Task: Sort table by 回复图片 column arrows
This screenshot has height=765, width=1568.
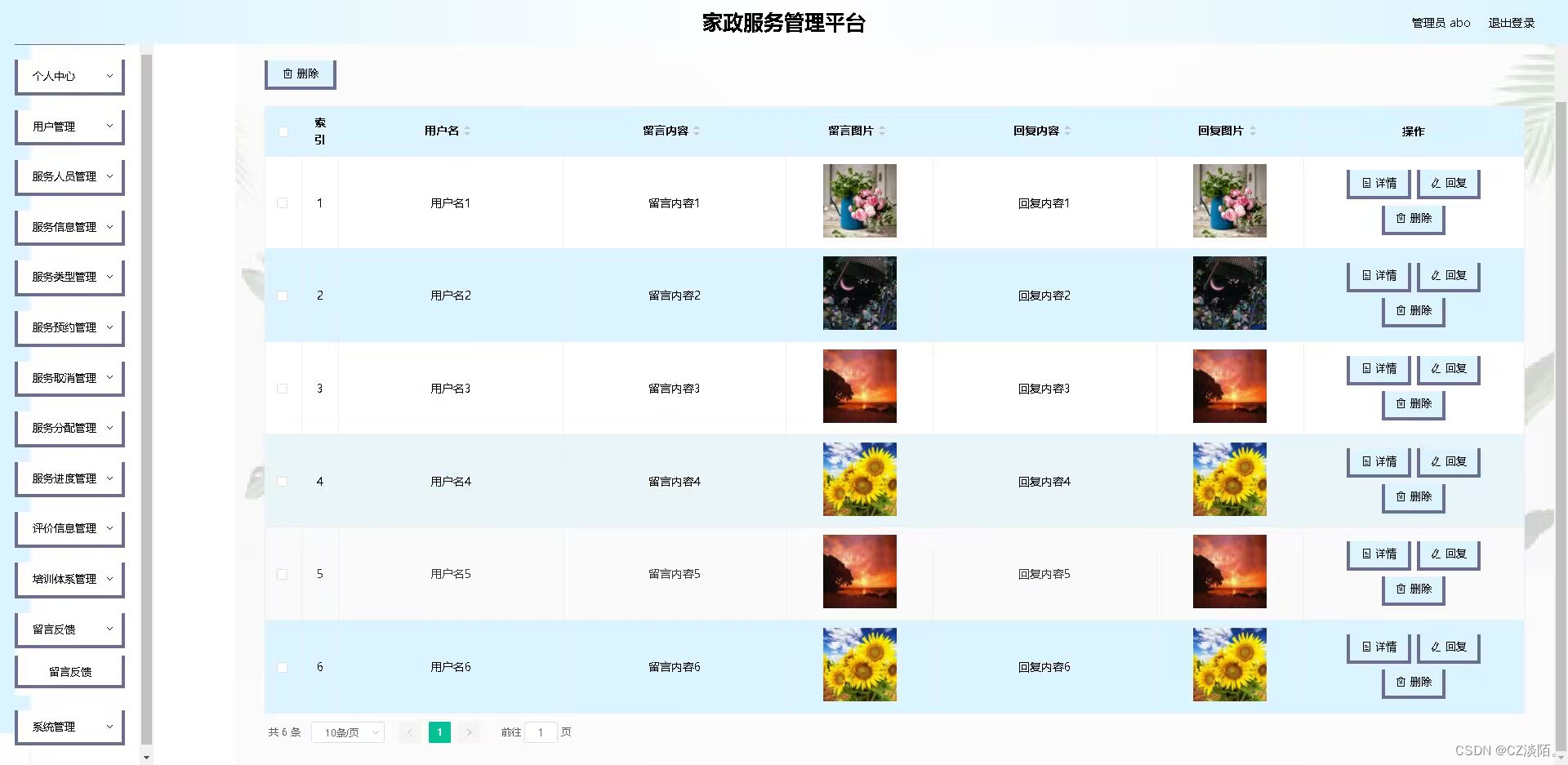Action: [1253, 131]
